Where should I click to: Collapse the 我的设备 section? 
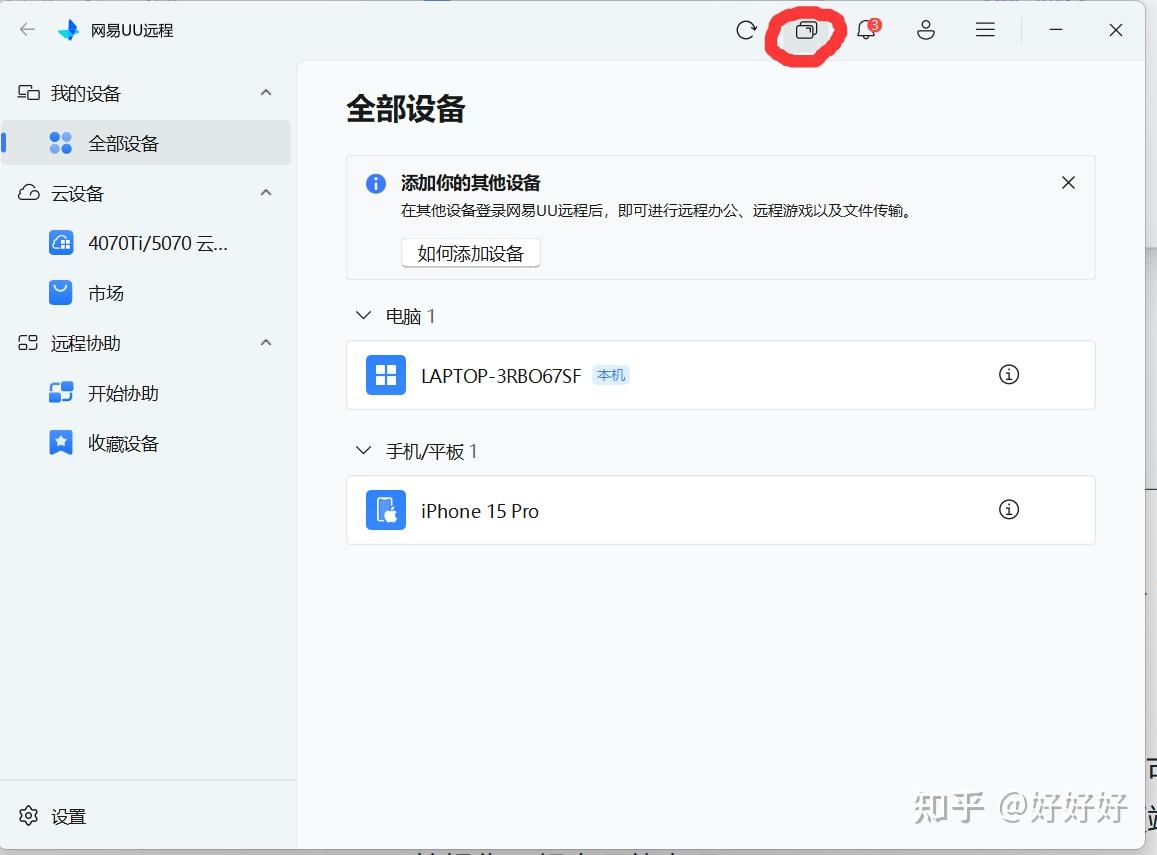pos(266,93)
